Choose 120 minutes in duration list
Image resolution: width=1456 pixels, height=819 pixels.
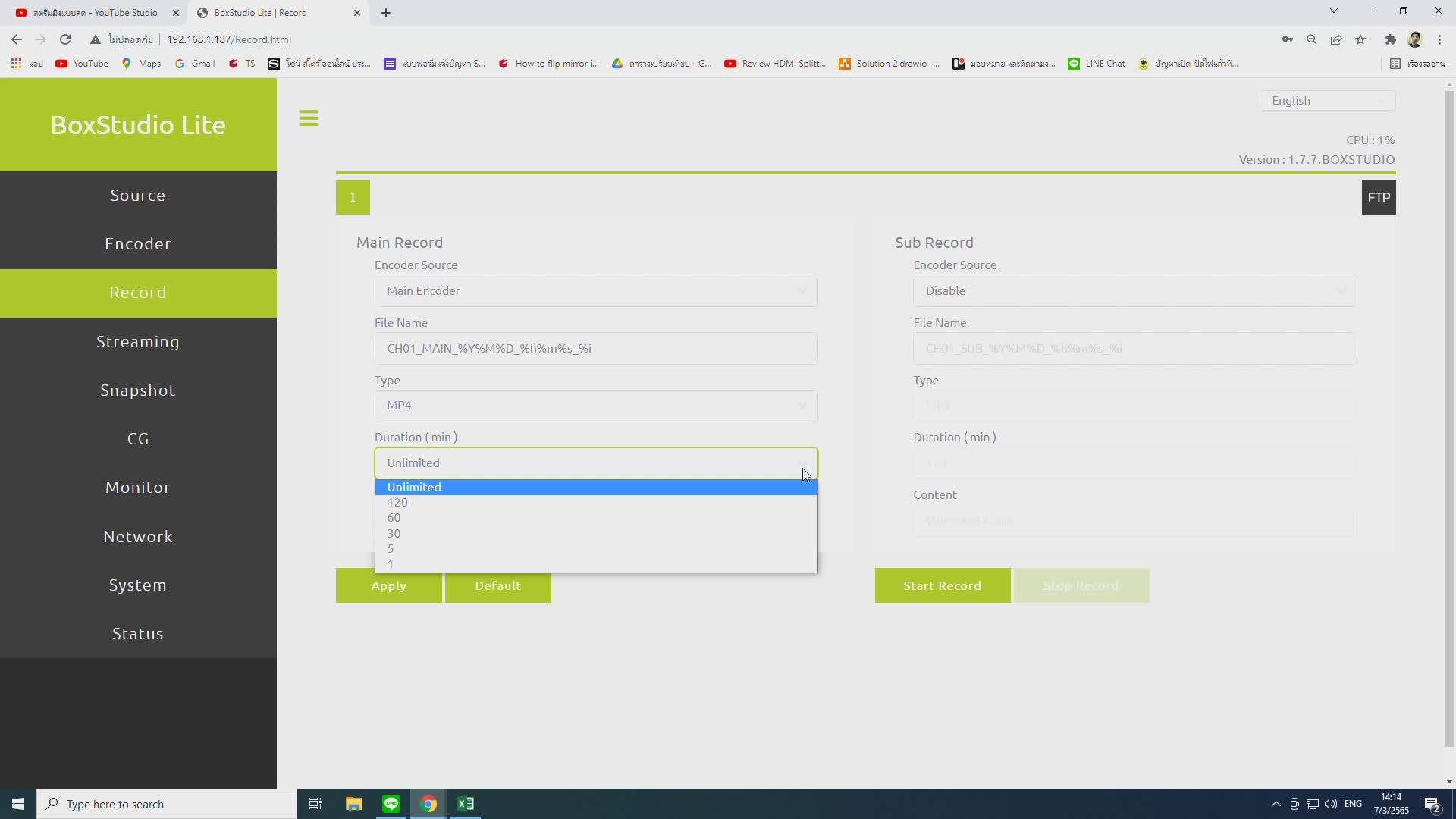pyautogui.click(x=596, y=502)
